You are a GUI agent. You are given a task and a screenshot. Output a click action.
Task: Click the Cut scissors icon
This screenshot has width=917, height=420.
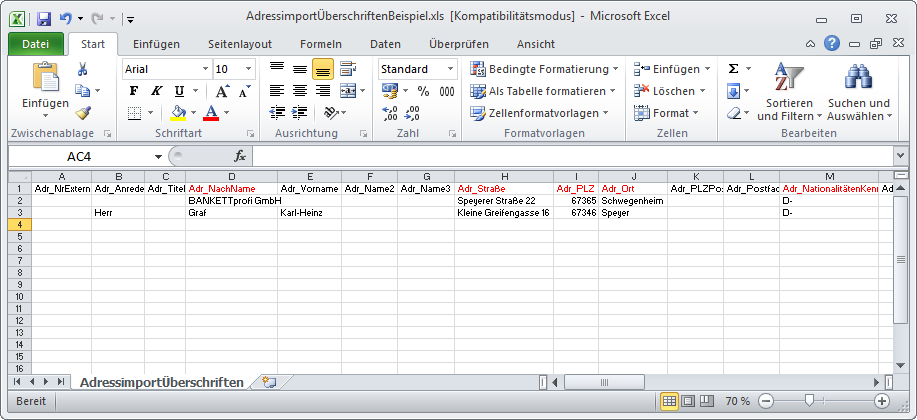82,69
